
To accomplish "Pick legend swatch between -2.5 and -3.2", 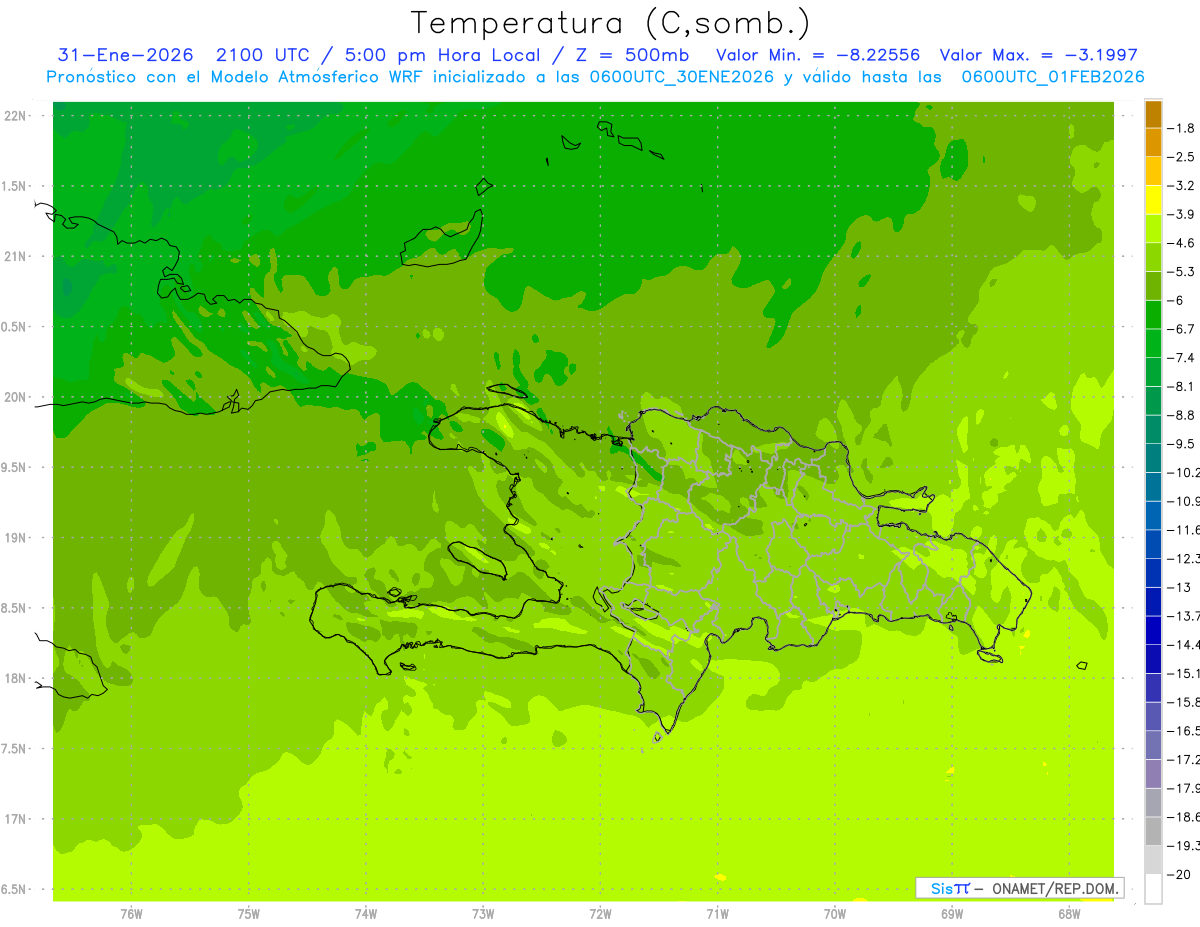I will click(x=1153, y=171).
